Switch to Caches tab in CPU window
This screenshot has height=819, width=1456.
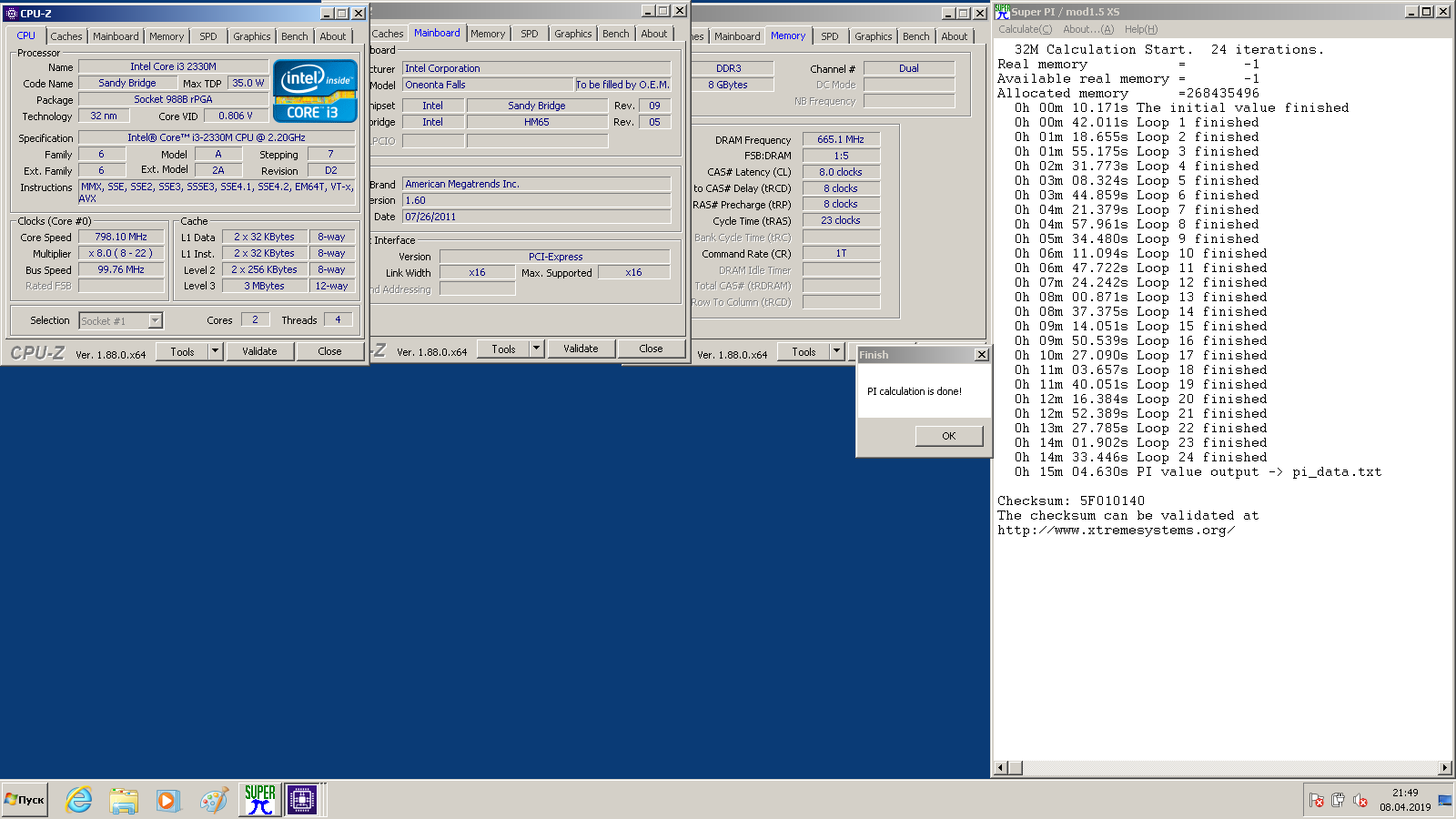pyautogui.click(x=66, y=36)
